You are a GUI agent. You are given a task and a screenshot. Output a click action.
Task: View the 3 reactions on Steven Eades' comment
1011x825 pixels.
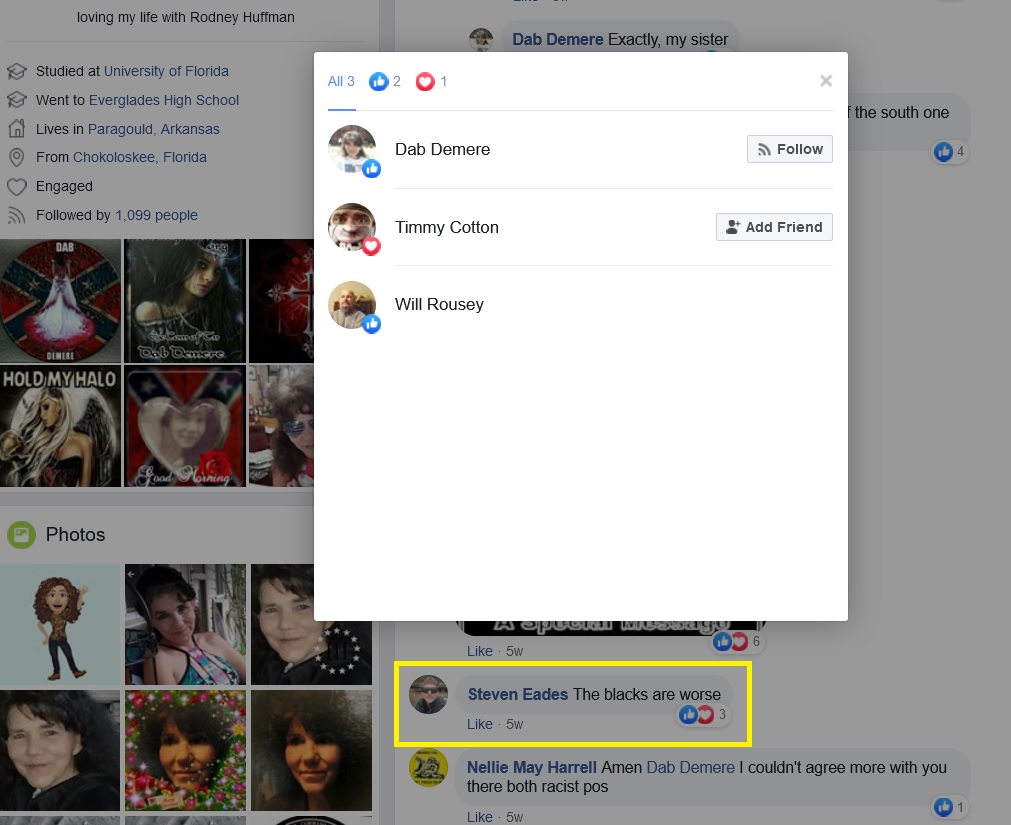703,714
